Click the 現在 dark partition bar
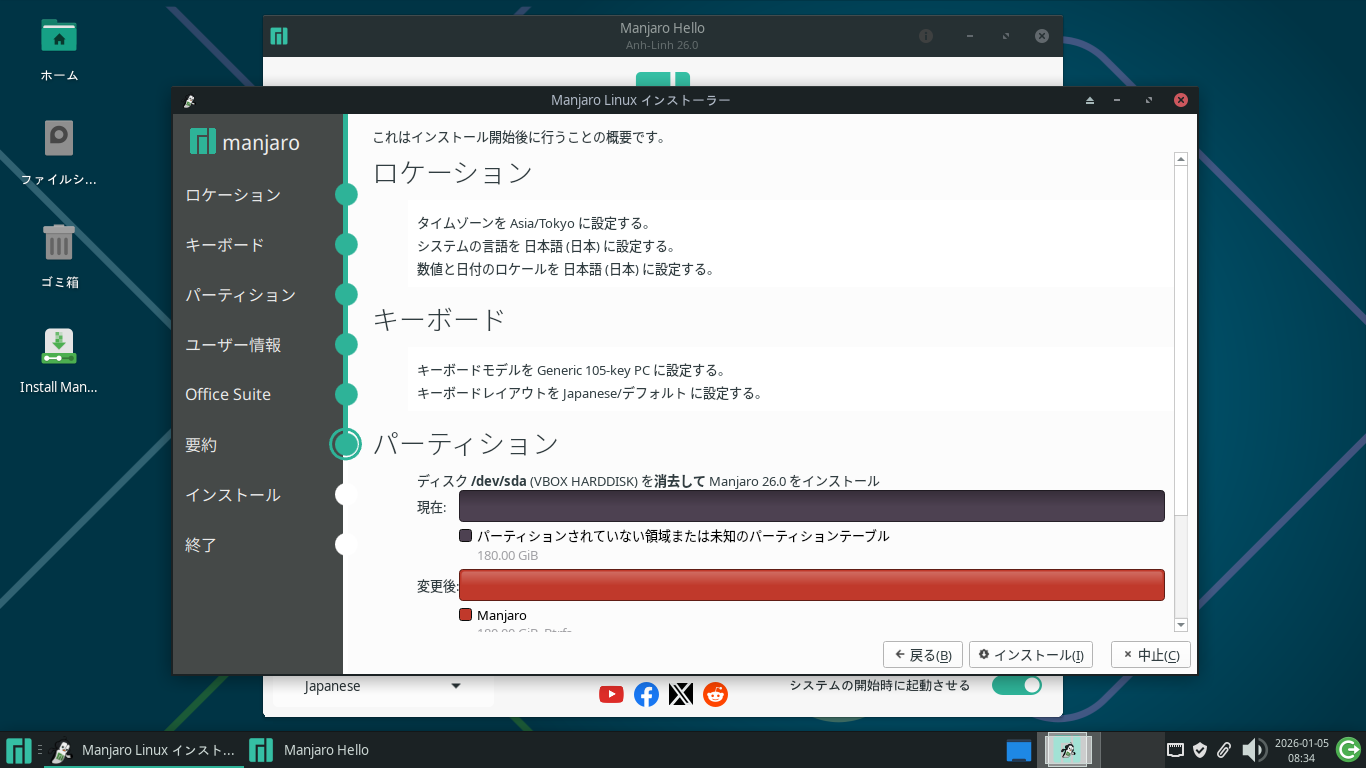 [812, 506]
